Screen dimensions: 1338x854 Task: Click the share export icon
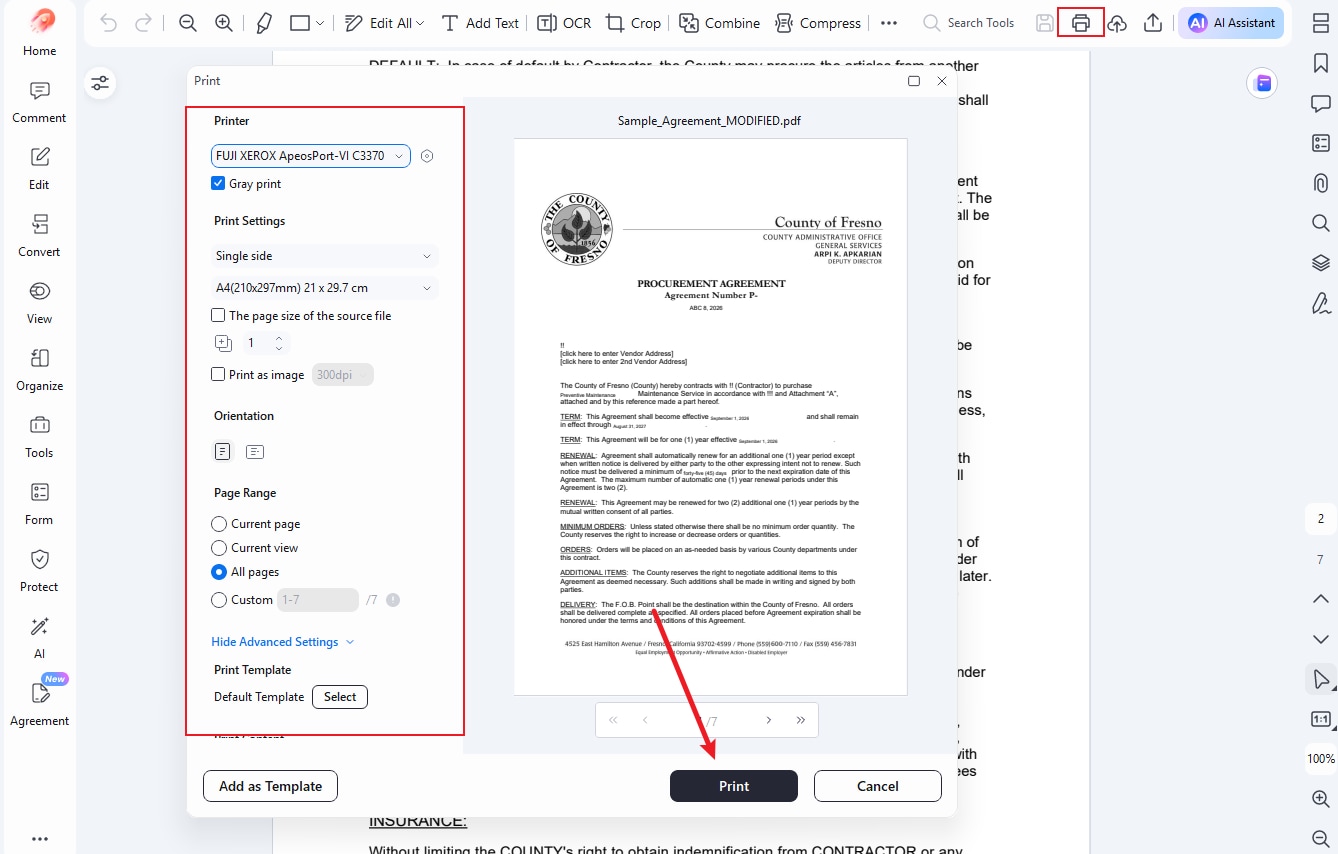pos(1153,23)
